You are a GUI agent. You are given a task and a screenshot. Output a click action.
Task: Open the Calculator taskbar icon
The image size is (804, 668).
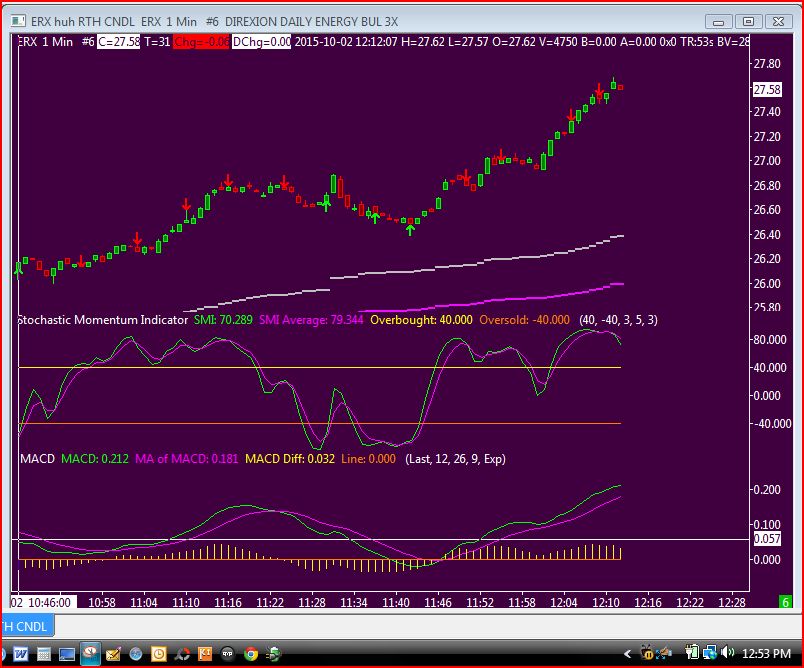click(44, 654)
